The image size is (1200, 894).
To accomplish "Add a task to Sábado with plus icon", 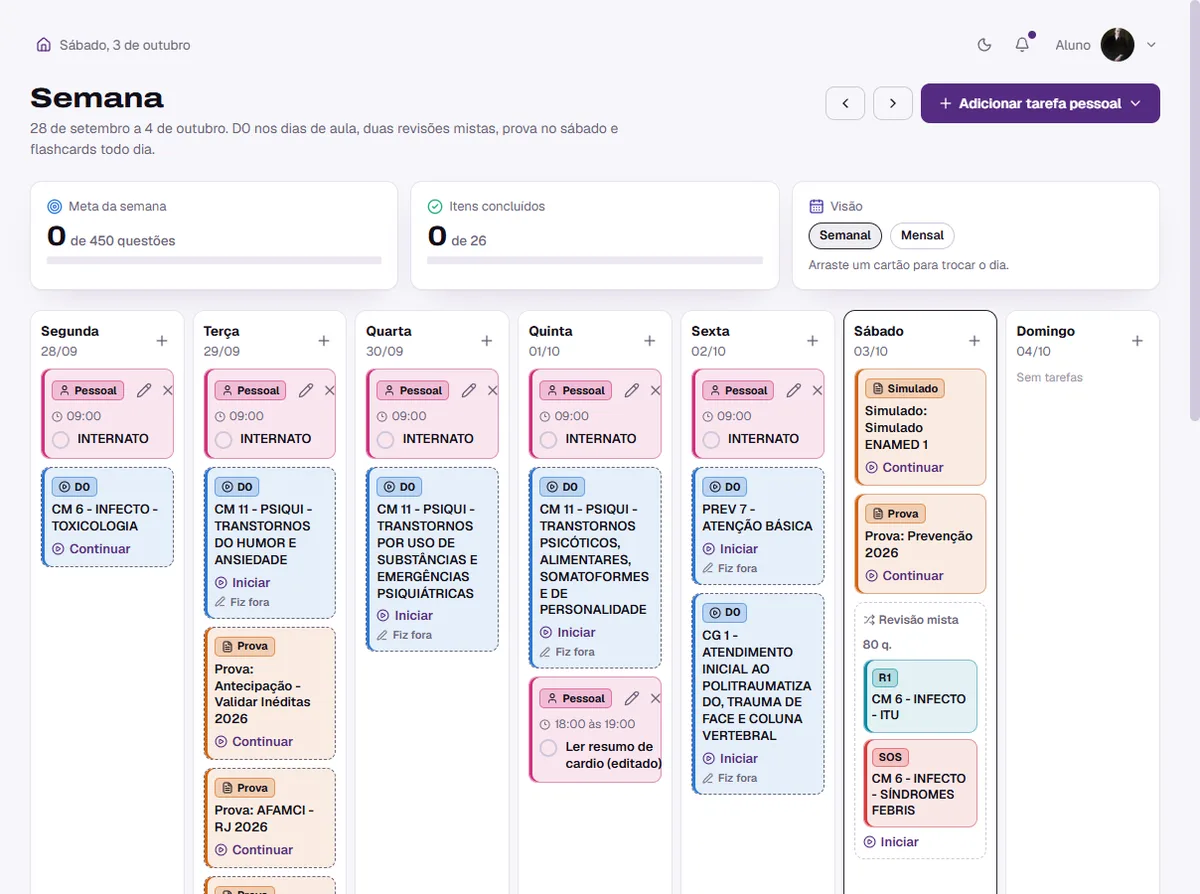I will pos(975,341).
